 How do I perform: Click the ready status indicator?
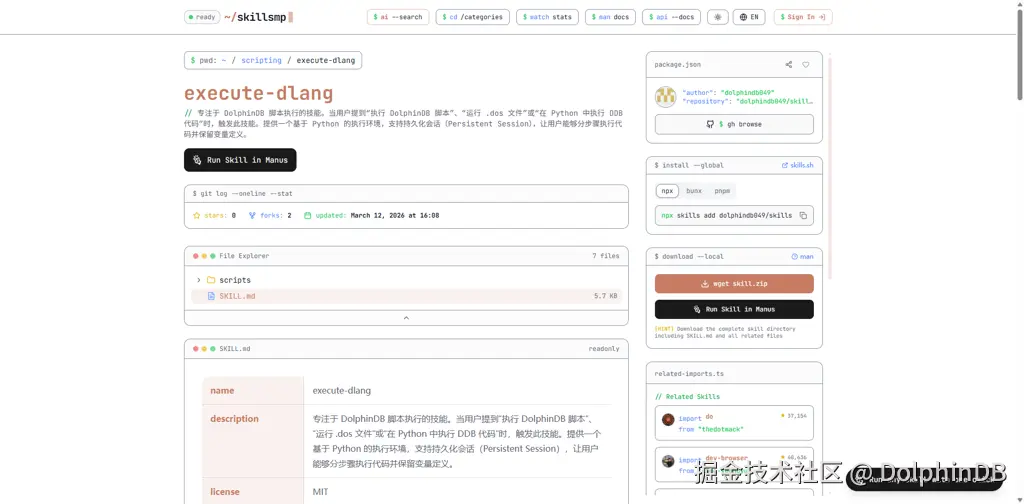[202, 18]
